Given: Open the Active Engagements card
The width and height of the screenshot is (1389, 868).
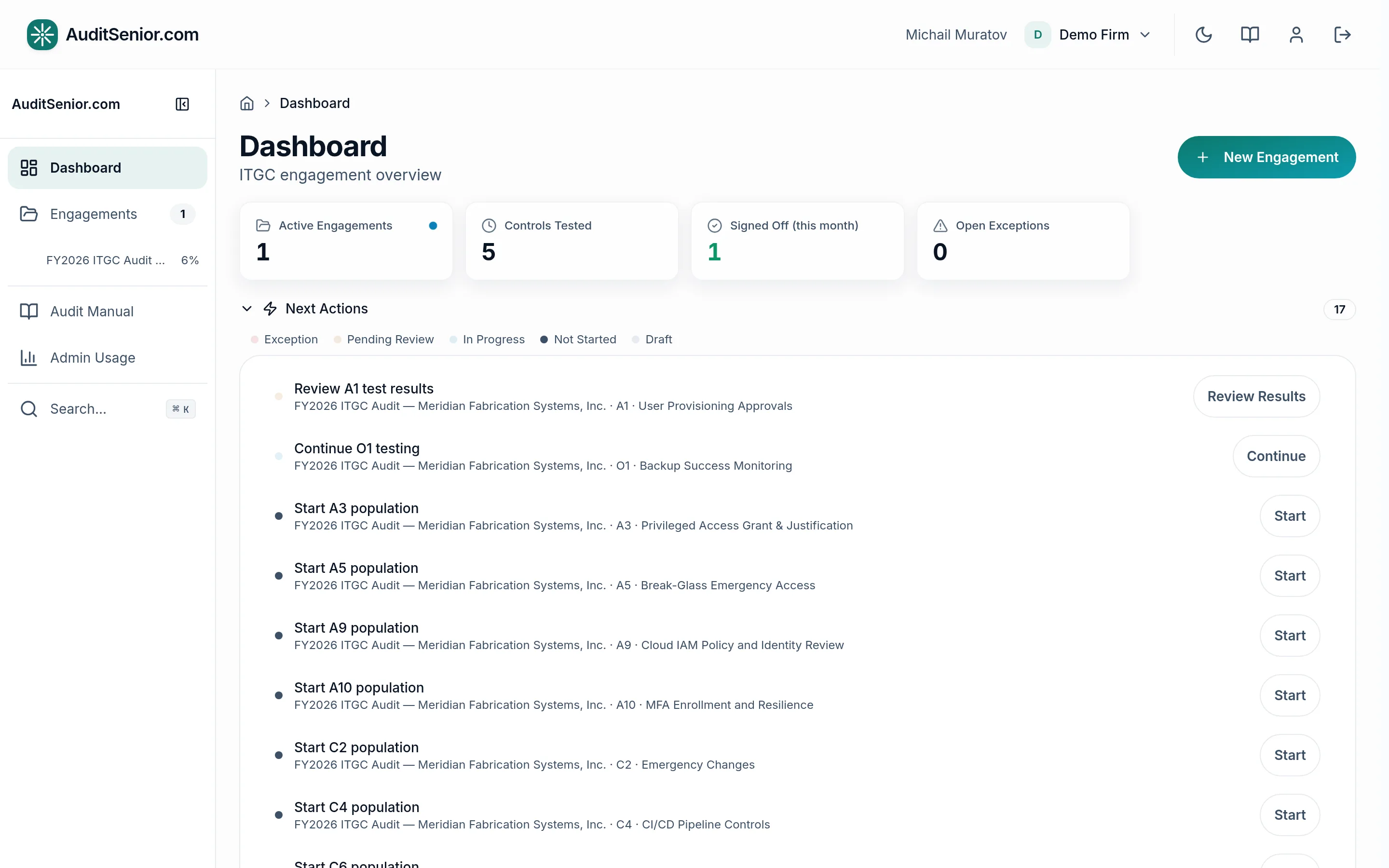Looking at the screenshot, I should [x=346, y=241].
